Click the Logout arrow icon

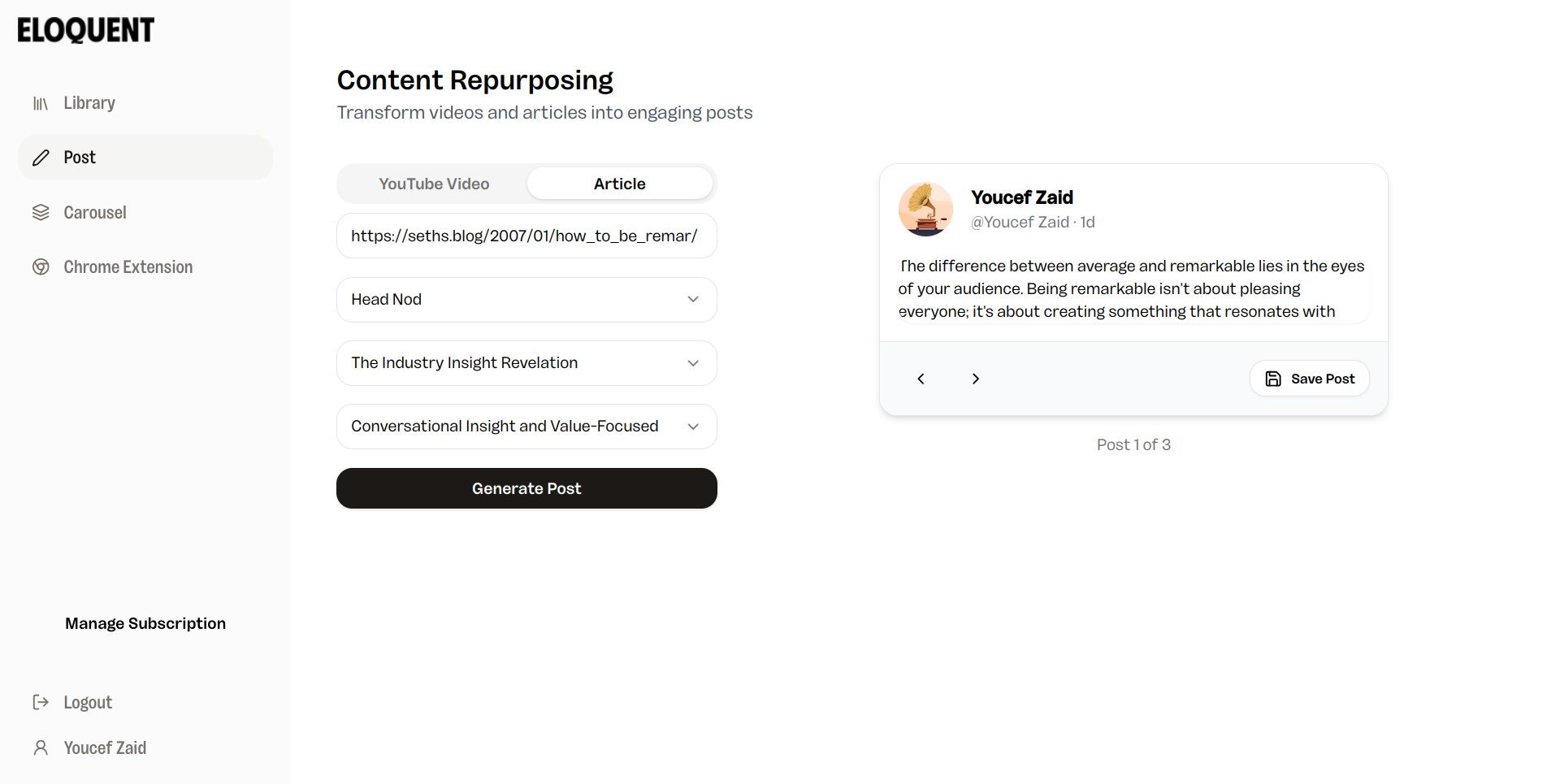tap(41, 702)
